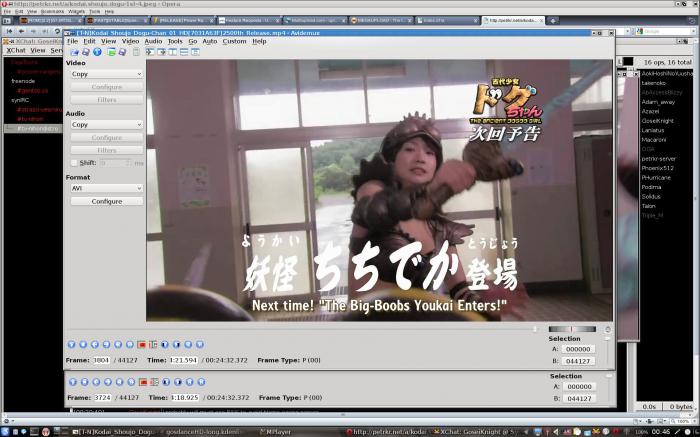The image size is (700, 437).
Task: Set selection marker B icon, front window
Action: click(x=153, y=345)
